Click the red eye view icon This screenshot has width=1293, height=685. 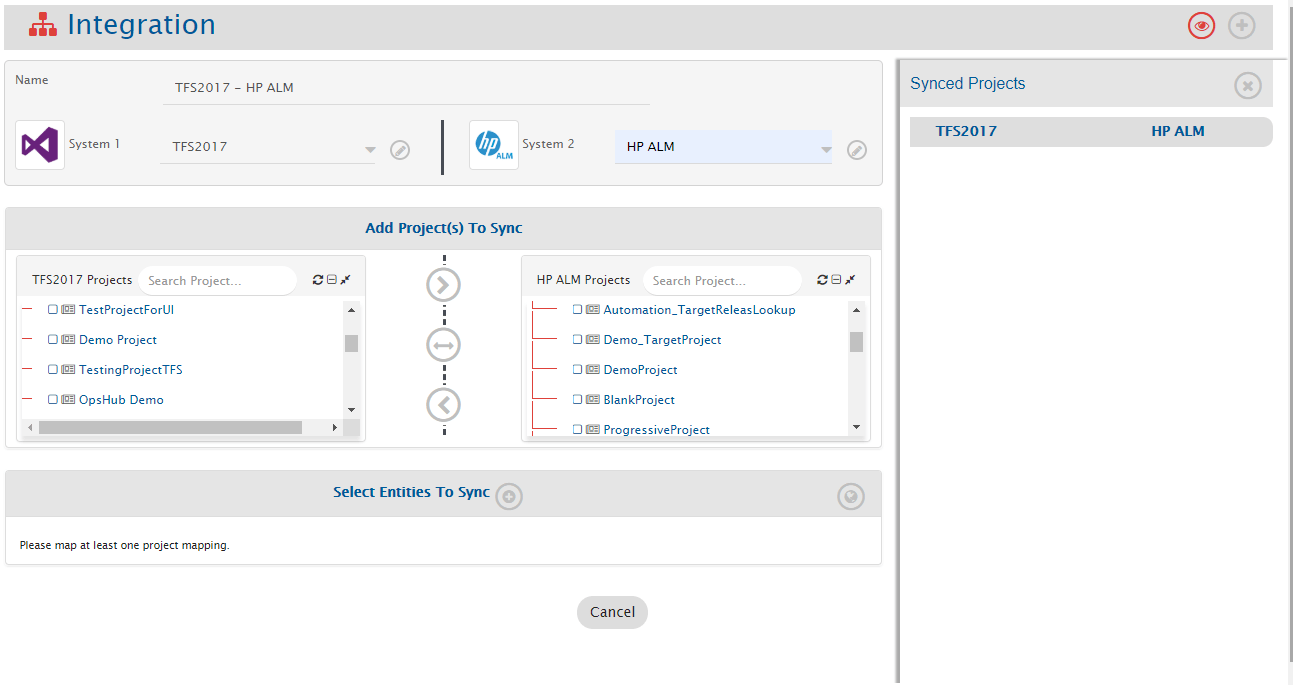coord(1201,26)
